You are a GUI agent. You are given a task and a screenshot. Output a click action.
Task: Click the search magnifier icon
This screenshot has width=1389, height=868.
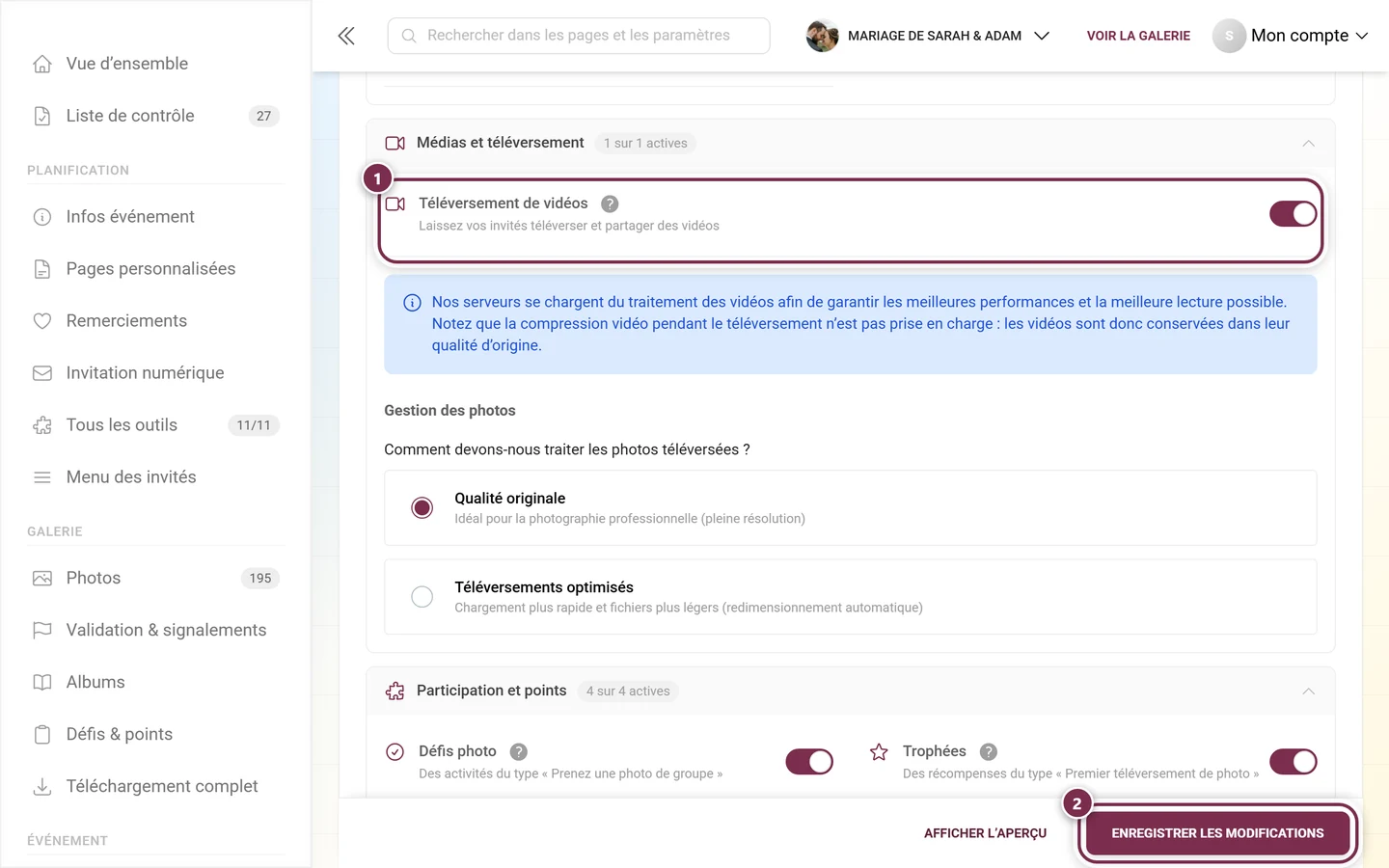[409, 36]
